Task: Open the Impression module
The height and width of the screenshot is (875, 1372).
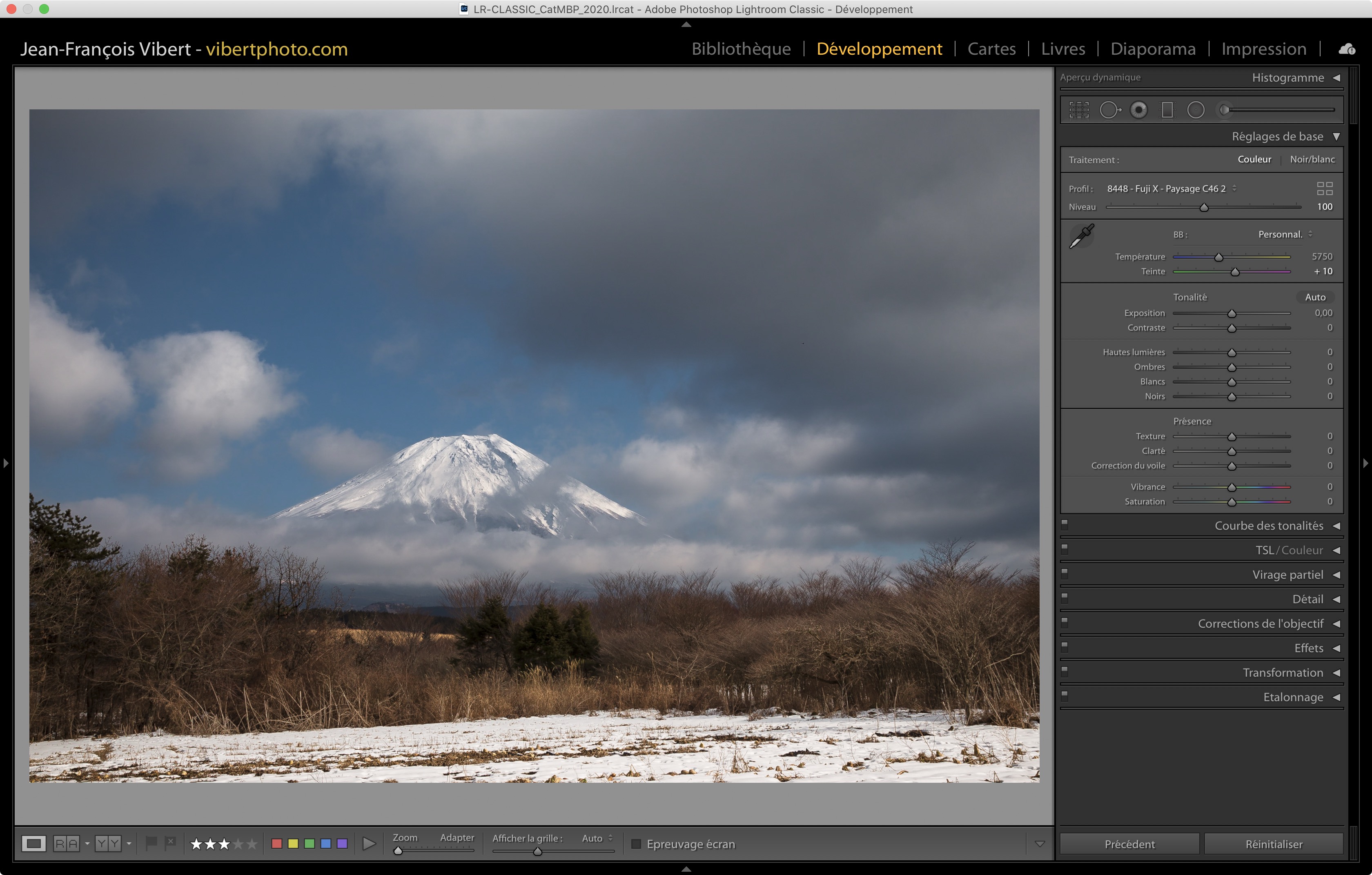Action: [1263, 49]
